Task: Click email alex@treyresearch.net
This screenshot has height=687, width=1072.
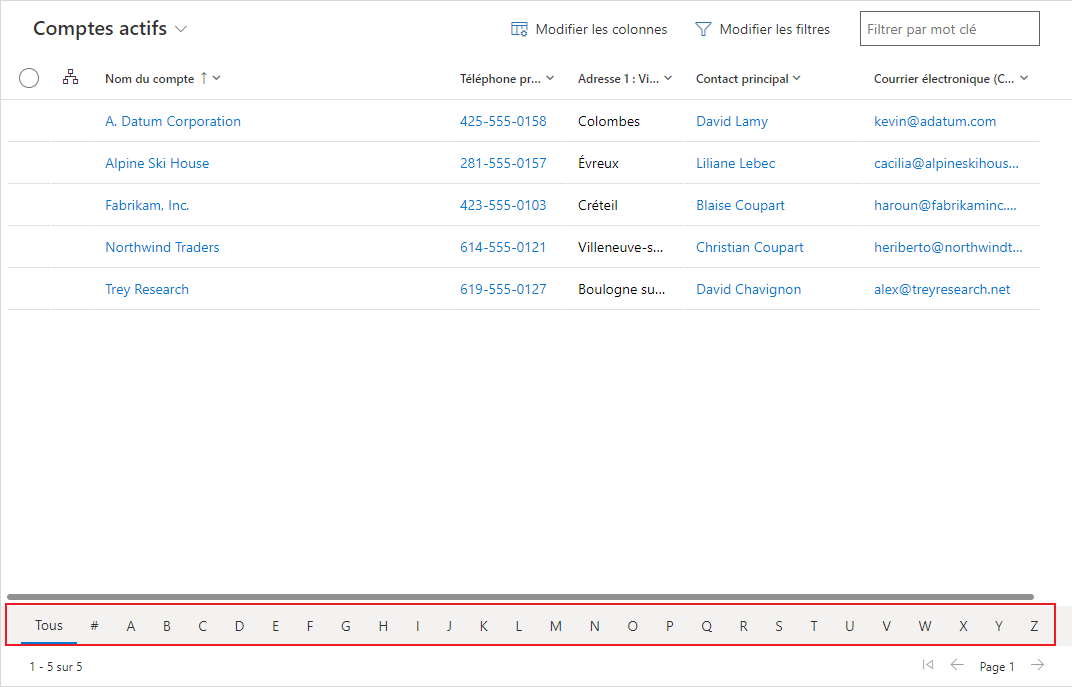Action: (x=942, y=289)
